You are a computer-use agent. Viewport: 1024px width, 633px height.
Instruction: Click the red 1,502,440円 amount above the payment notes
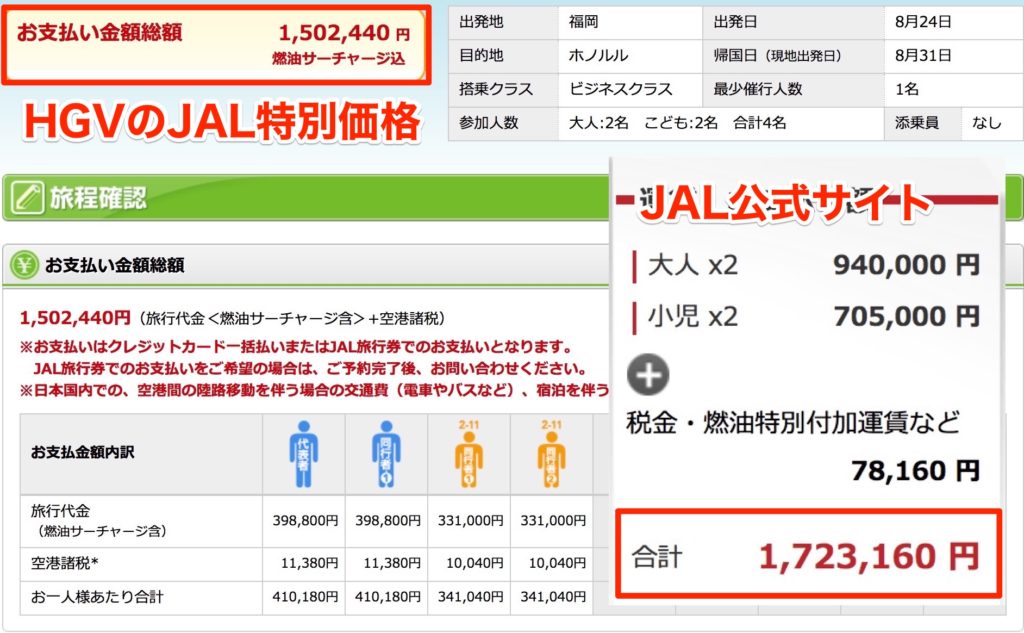pyautogui.click(x=75, y=318)
